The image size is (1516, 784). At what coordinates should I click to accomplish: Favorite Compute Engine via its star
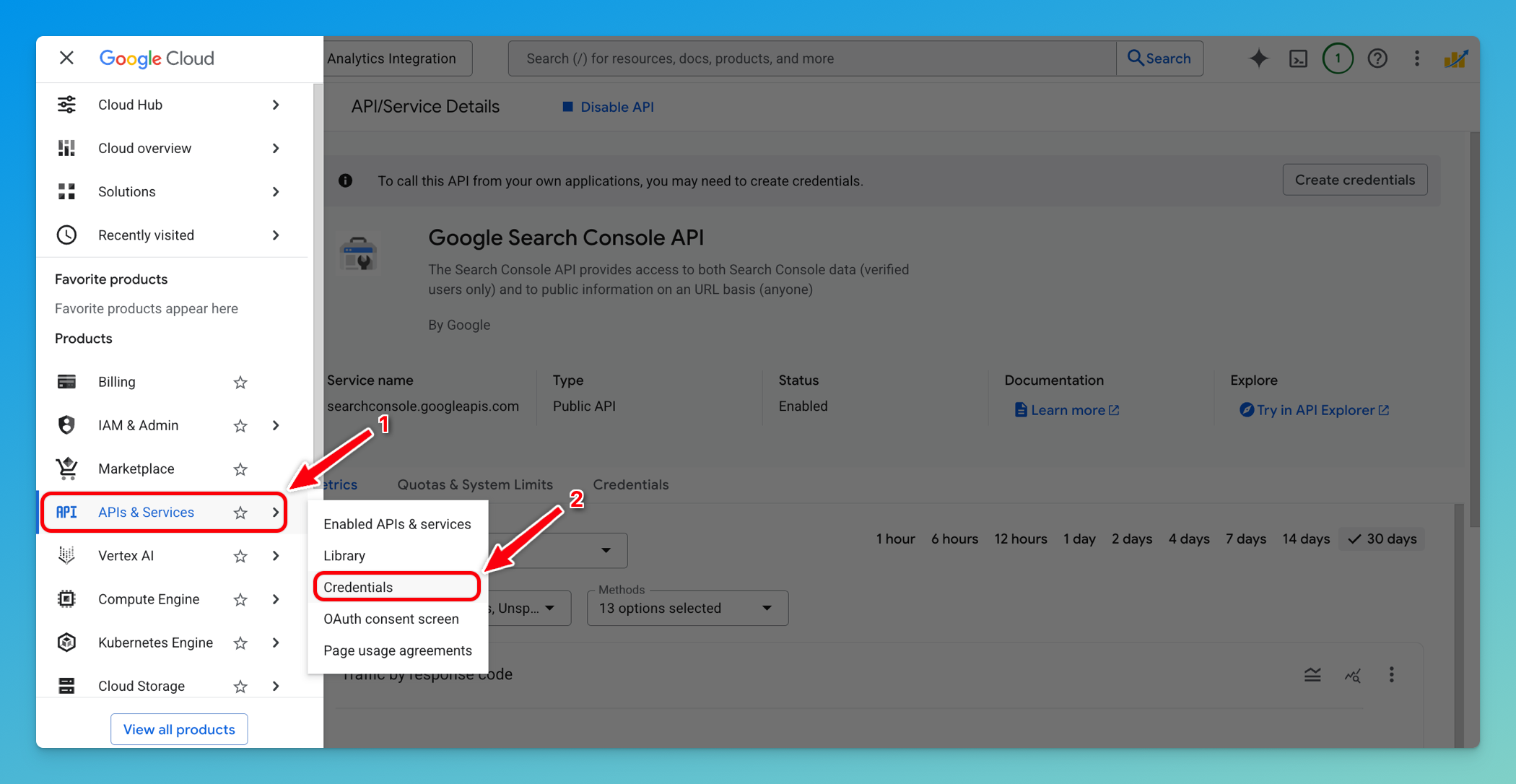[240, 599]
